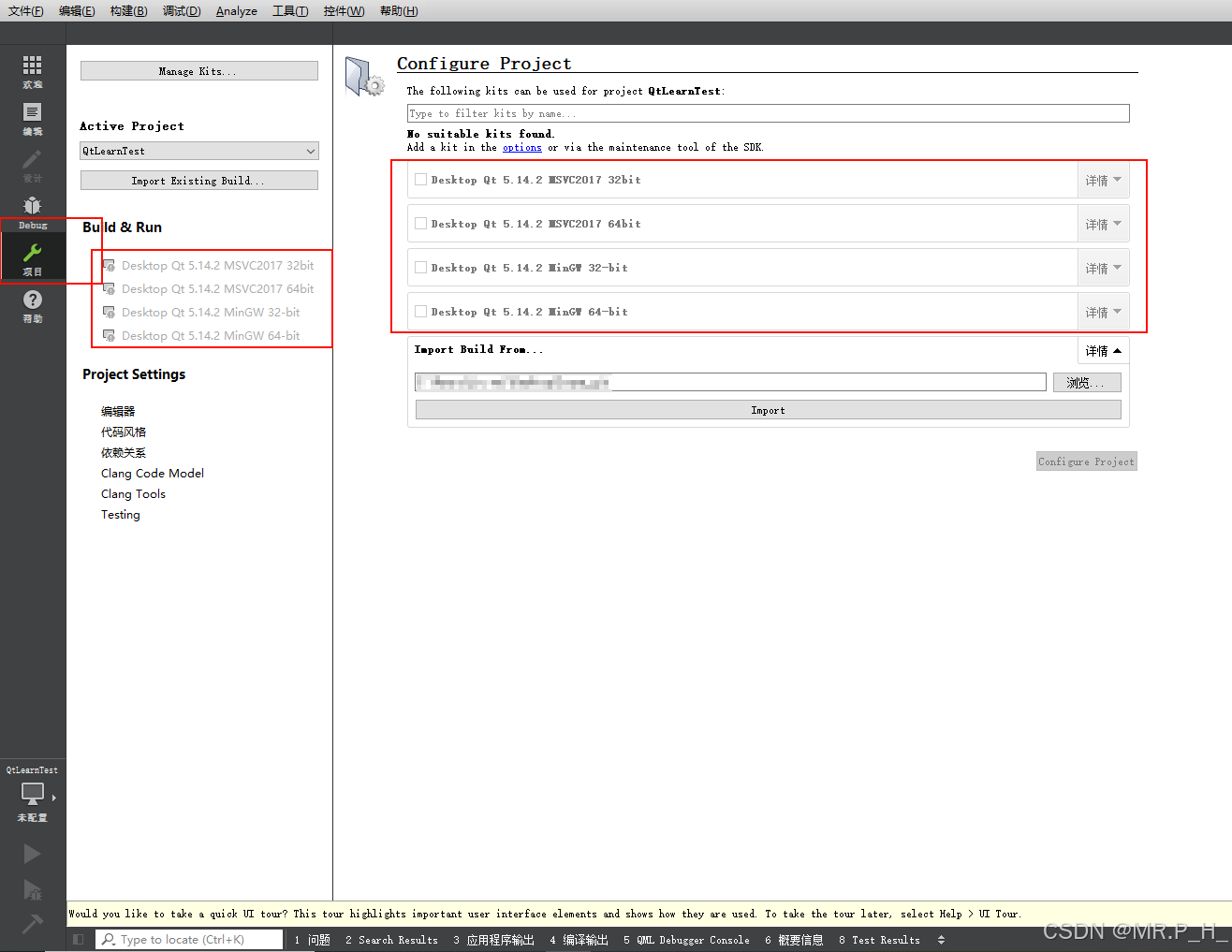Open the Design mode pencil icon
The width and height of the screenshot is (1232, 952).
pos(33,159)
